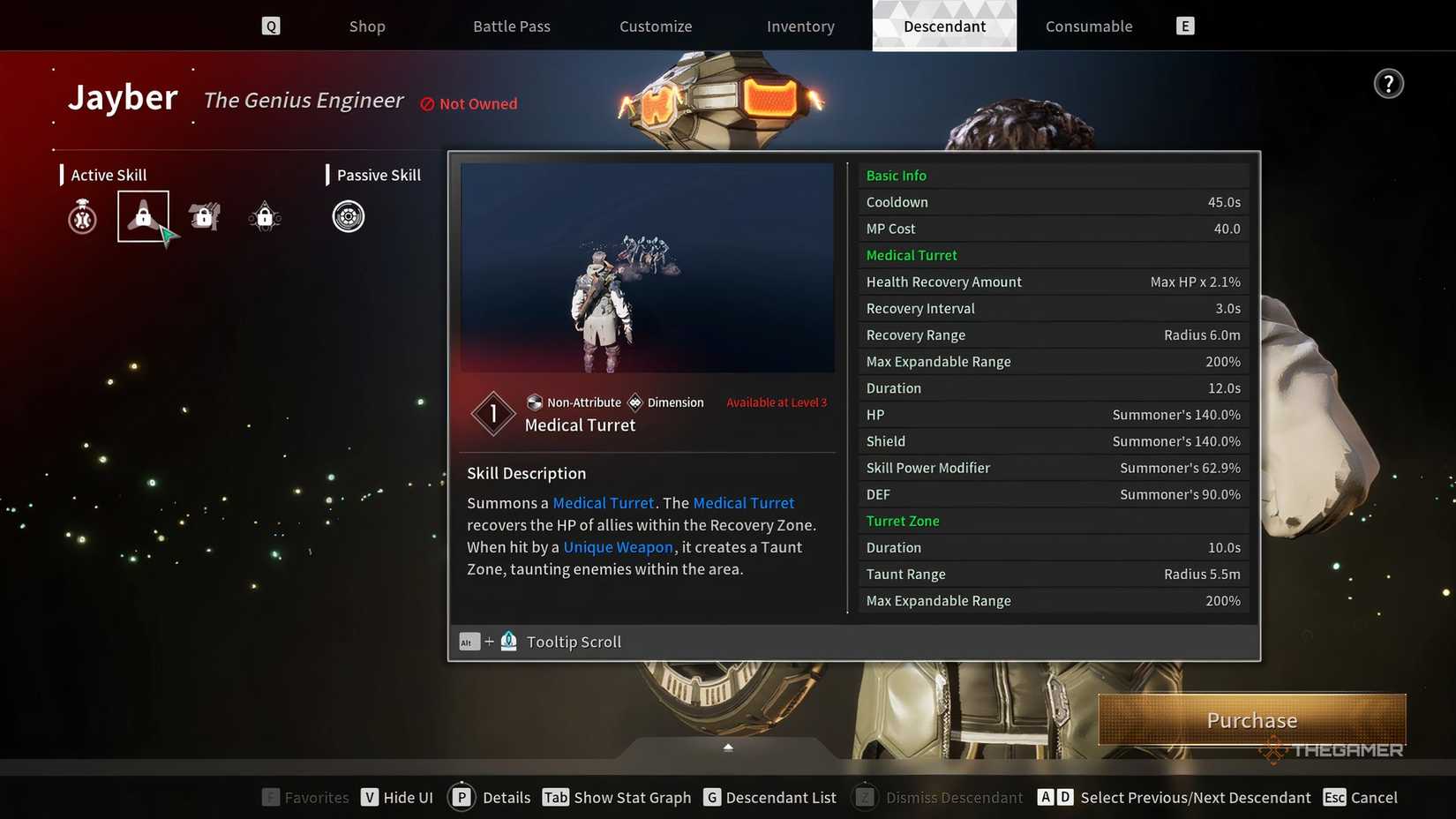The image size is (1456, 819).
Task: Select the fourth locked active skill icon
Action: (265, 216)
